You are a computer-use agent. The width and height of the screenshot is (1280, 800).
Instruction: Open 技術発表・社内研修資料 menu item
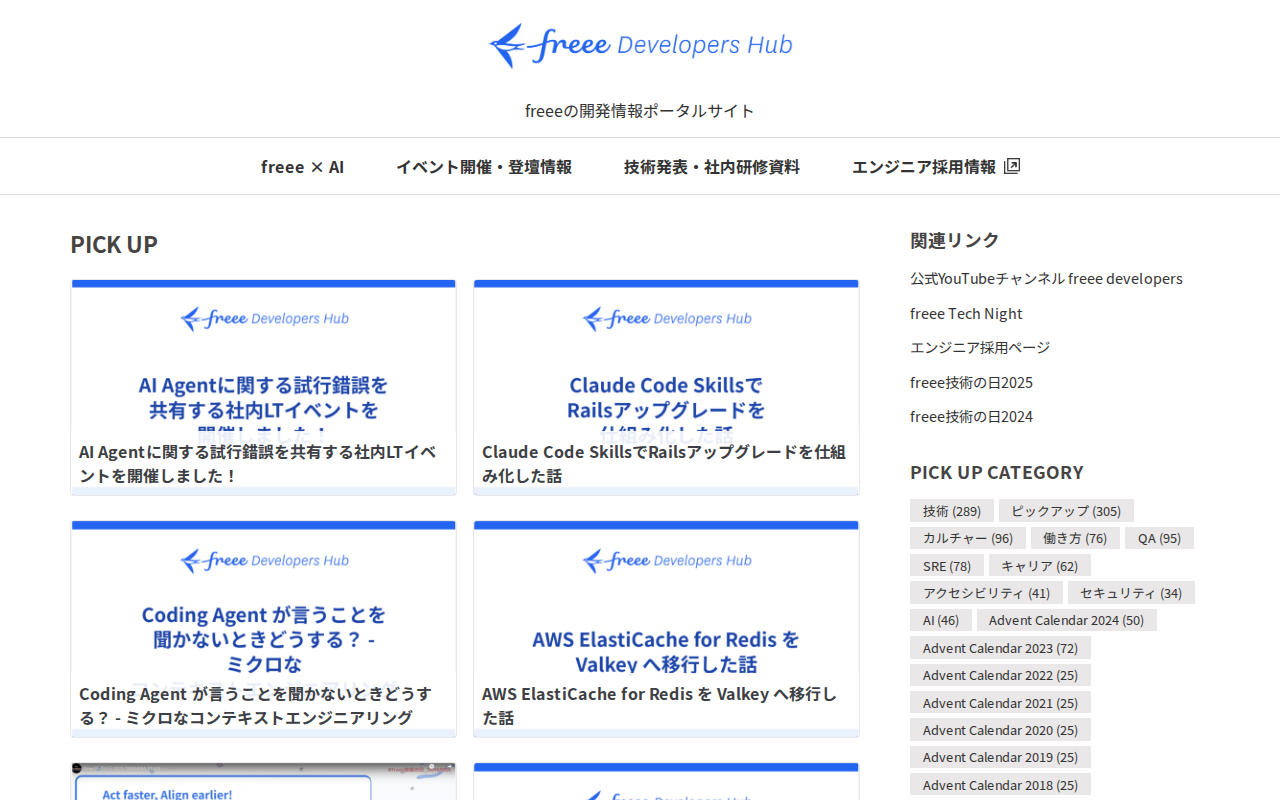click(712, 167)
